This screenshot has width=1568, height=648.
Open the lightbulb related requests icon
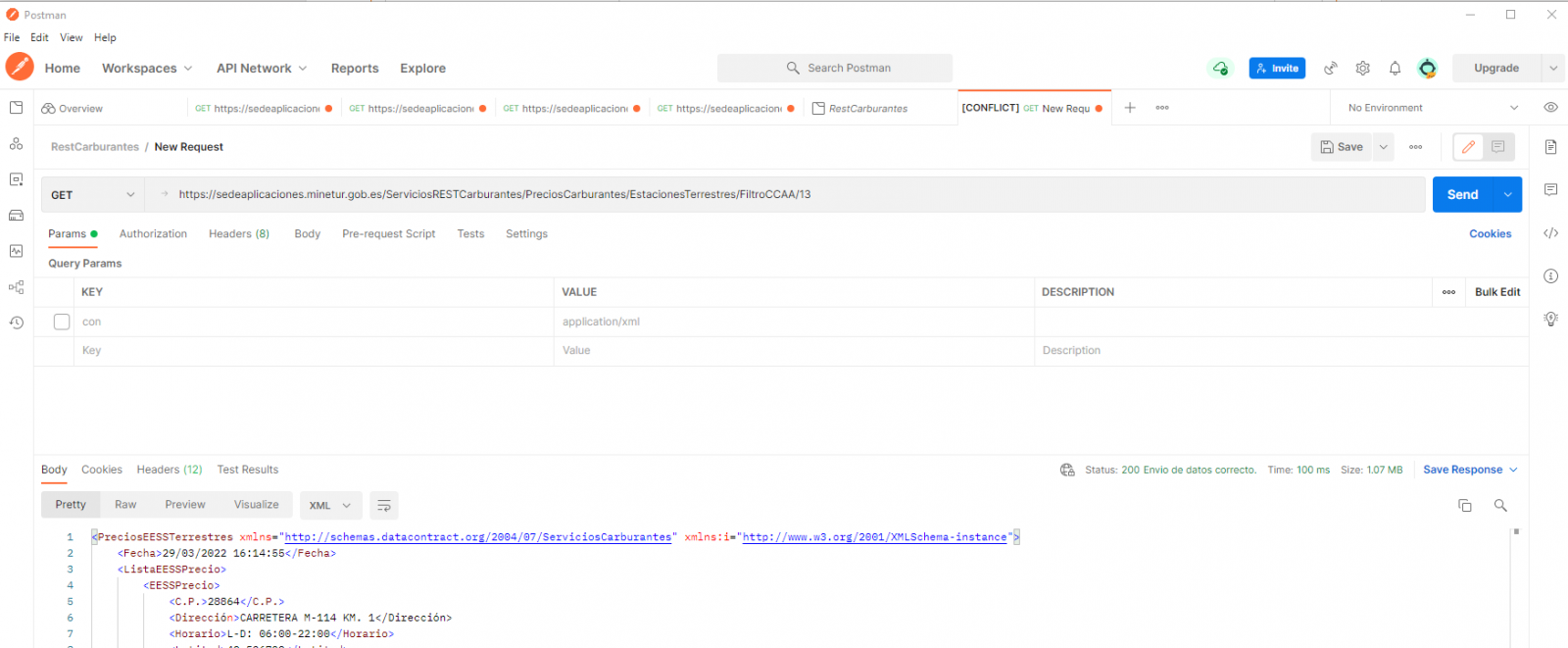pyautogui.click(x=1550, y=319)
